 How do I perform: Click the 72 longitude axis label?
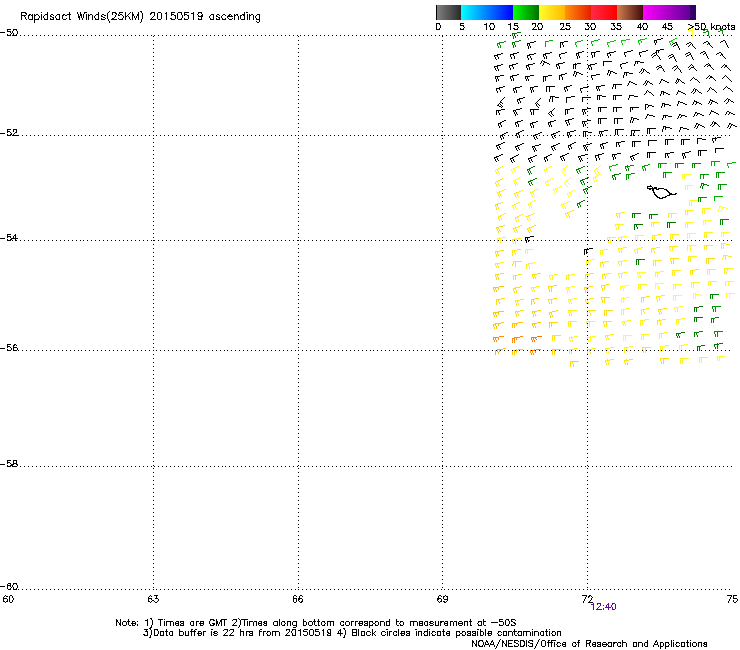click(x=587, y=599)
